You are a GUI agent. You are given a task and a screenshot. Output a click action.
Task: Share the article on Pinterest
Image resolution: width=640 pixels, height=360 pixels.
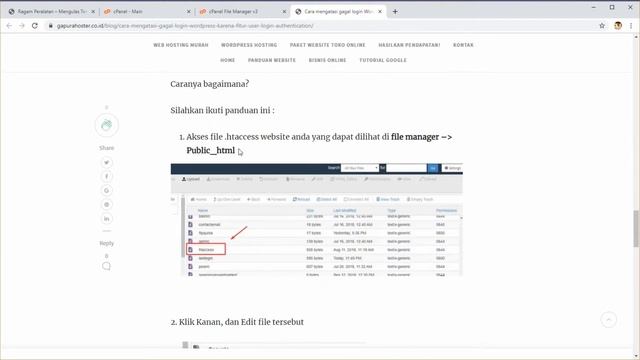click(107, 204)
